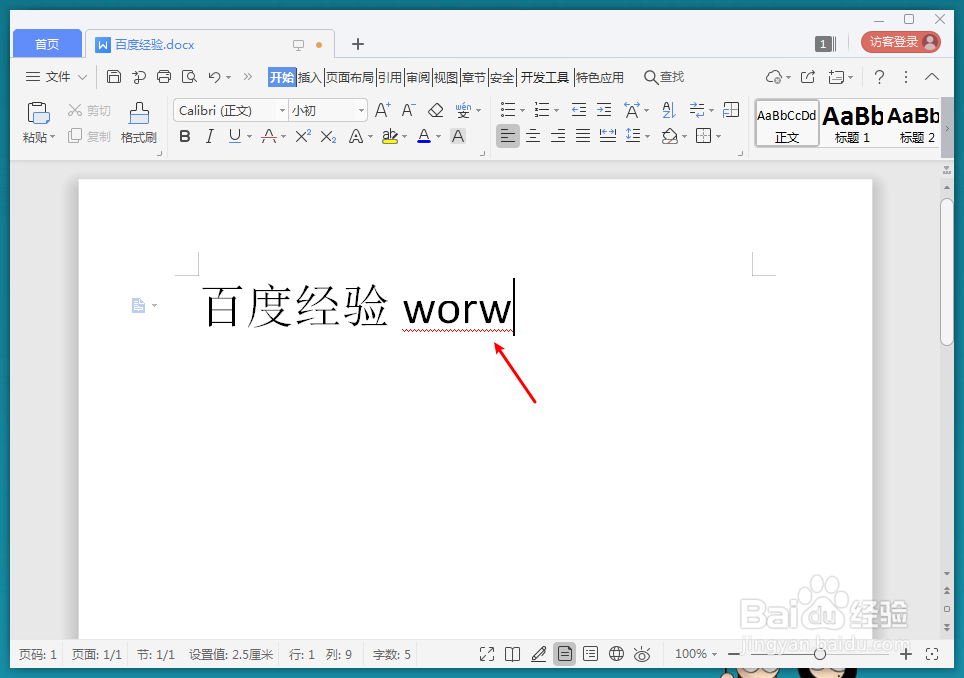The image size is (964, 678).
Task: Click the yellow highlight color button
Action: coord(390,136)
